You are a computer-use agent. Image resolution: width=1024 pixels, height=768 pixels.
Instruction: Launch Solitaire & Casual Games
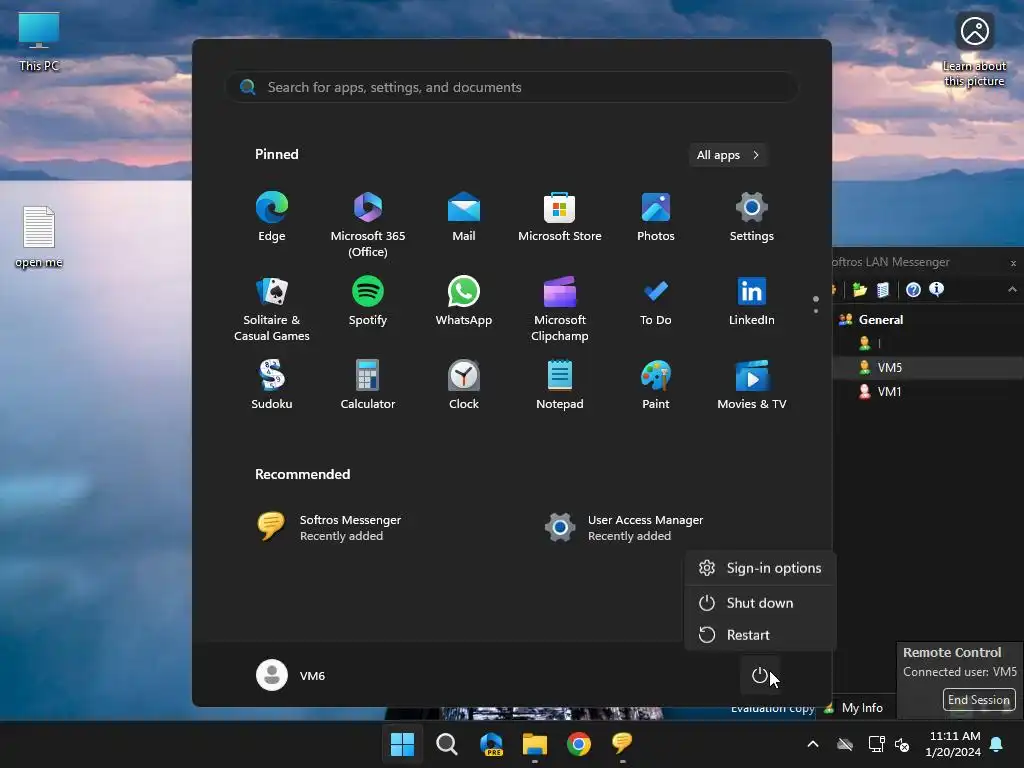pyautogui.click(x=272, y=308)
